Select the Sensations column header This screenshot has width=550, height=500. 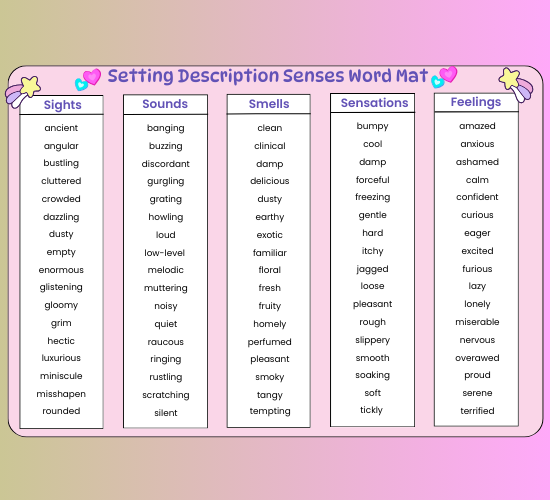pyautogui.click(x=374, y=103)
